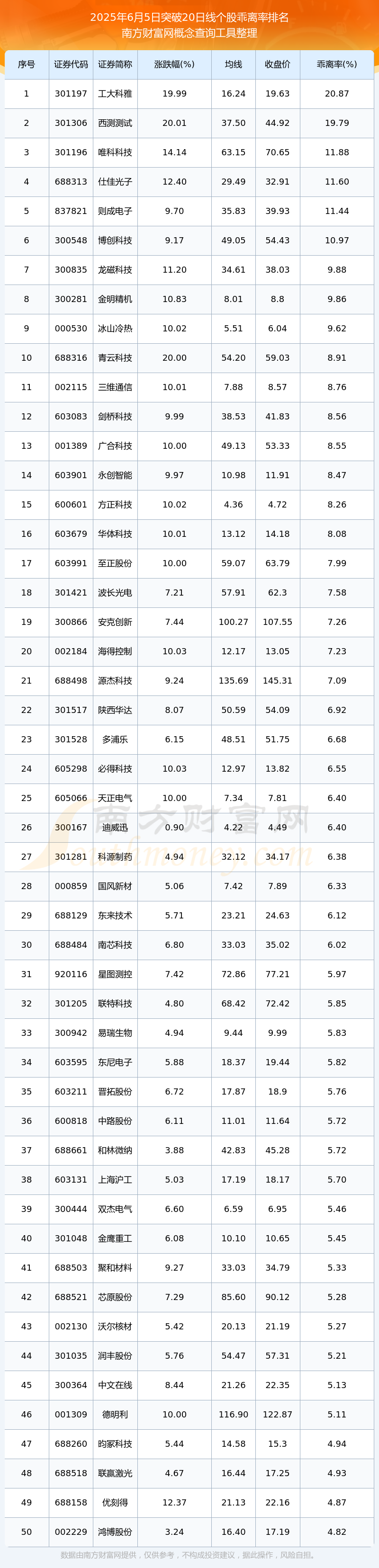Click the disclaimer text at page bottom
379x1568 pixels.
click(x=189, y=1555)
